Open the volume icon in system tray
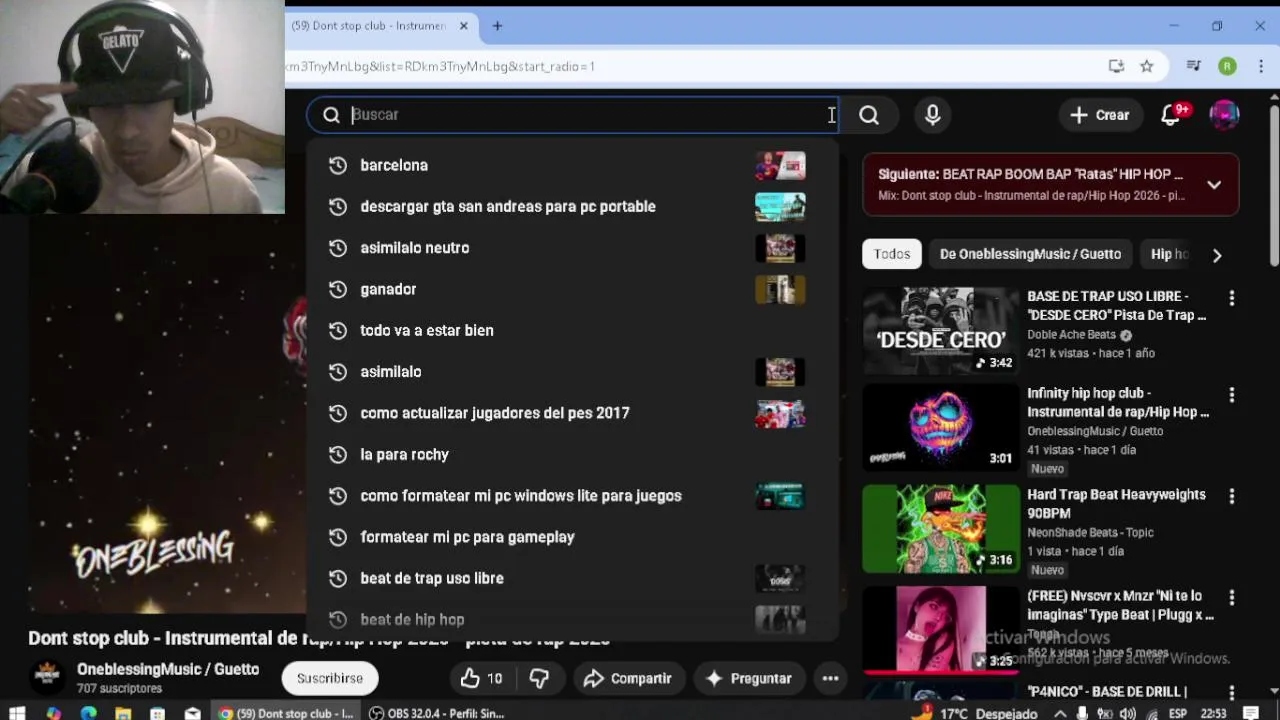 (x=1127, y=713)
